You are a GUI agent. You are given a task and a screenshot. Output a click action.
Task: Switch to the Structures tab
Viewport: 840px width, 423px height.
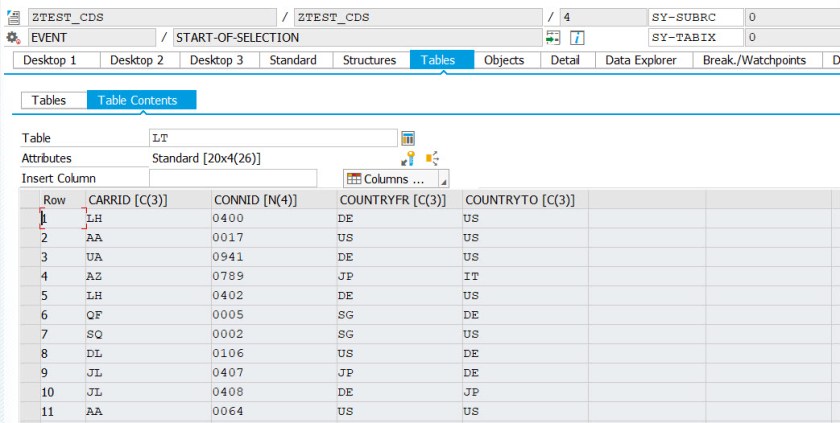click(369, 60)
